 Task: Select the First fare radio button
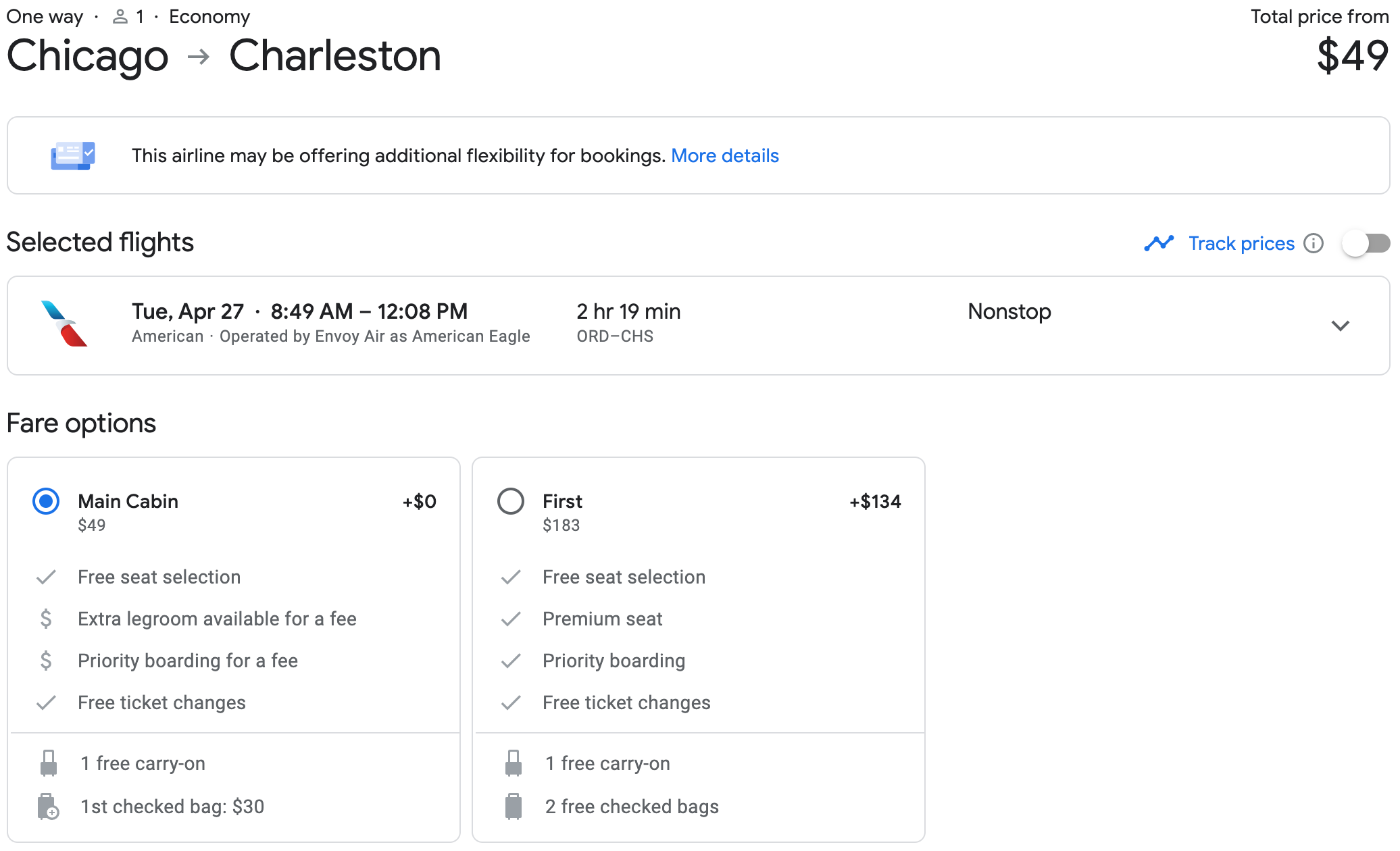point(511,501)
